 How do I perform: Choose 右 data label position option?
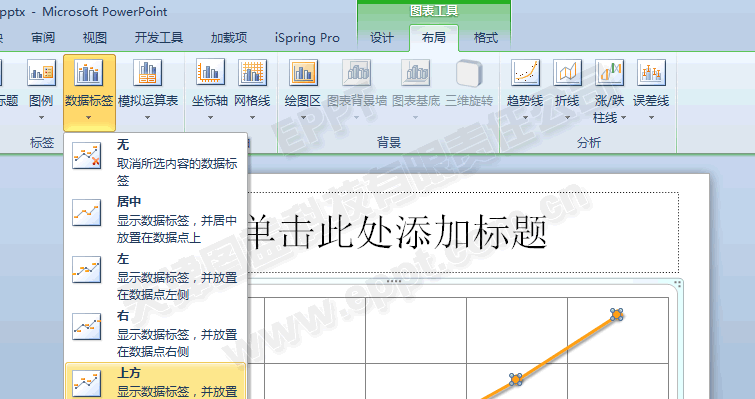(155, 333)
